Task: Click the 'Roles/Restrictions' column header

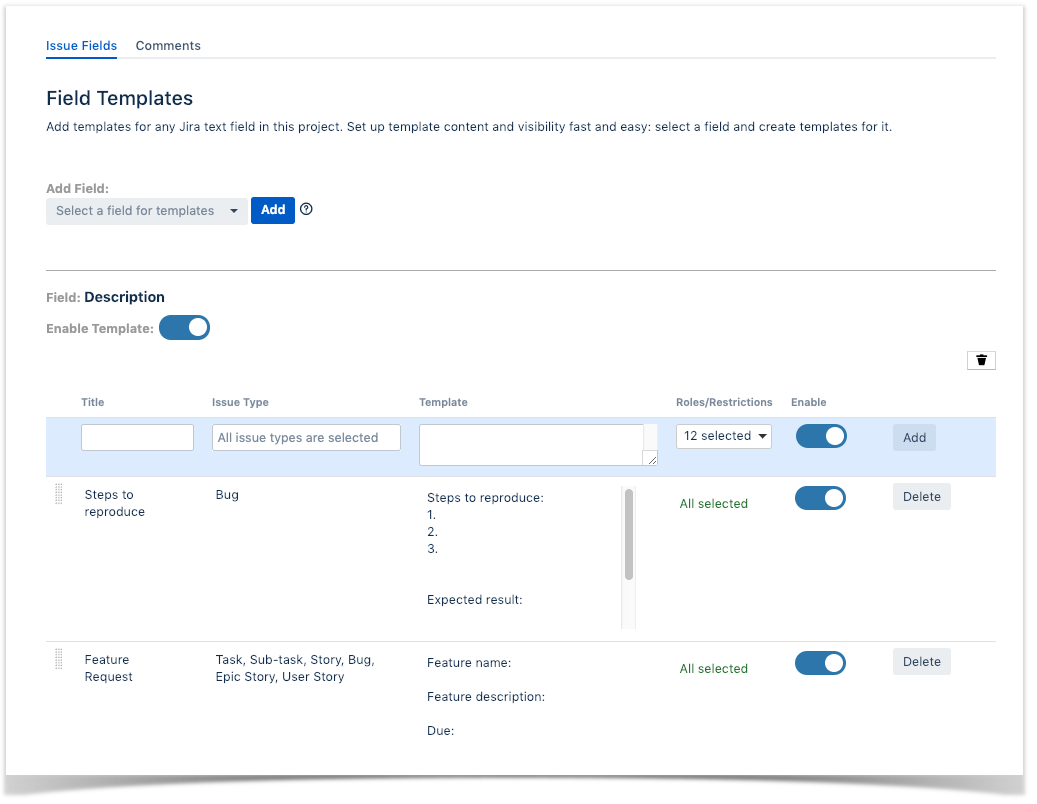Action: pos(724,402)
